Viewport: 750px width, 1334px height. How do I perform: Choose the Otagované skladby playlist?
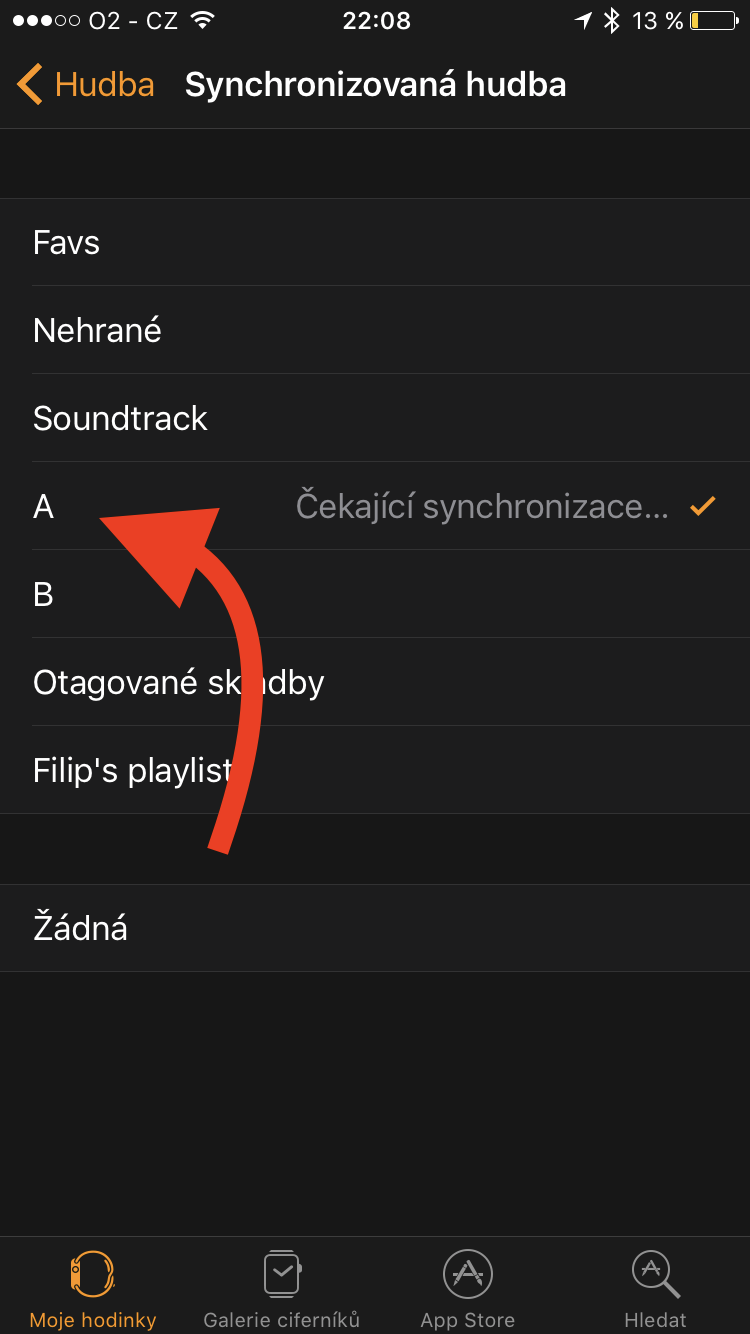[178, 683]
